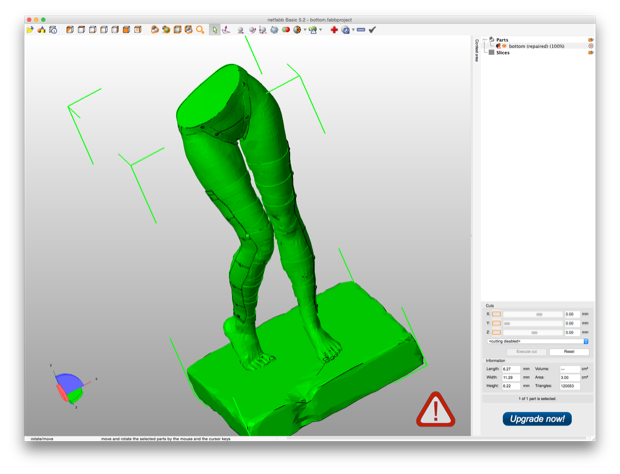The height and width of the screenshot is (474, 620).
Task: Toggle the Y cut plane button
Action: [x=496, y=323]
